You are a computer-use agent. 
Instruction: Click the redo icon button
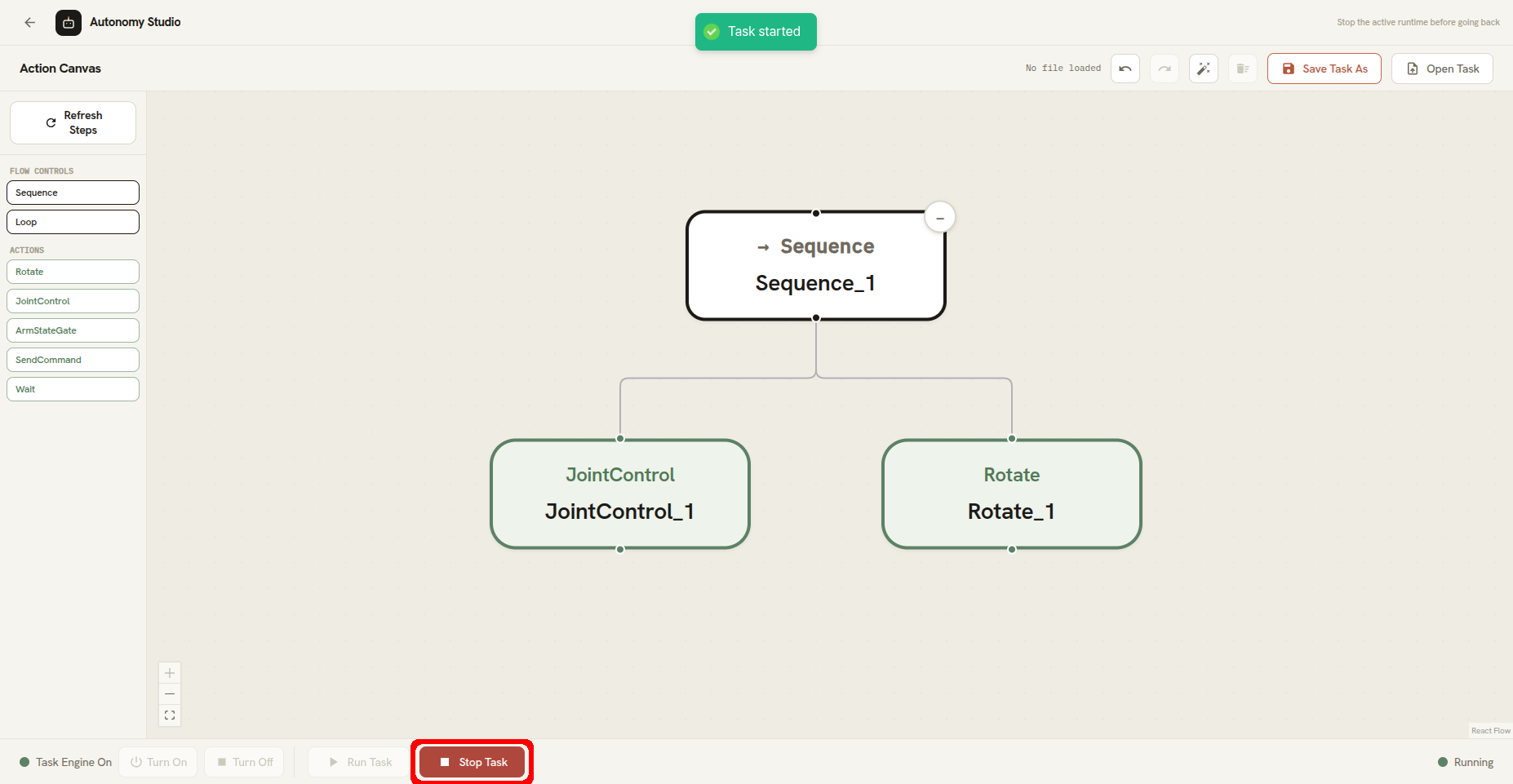point(1165,69)
